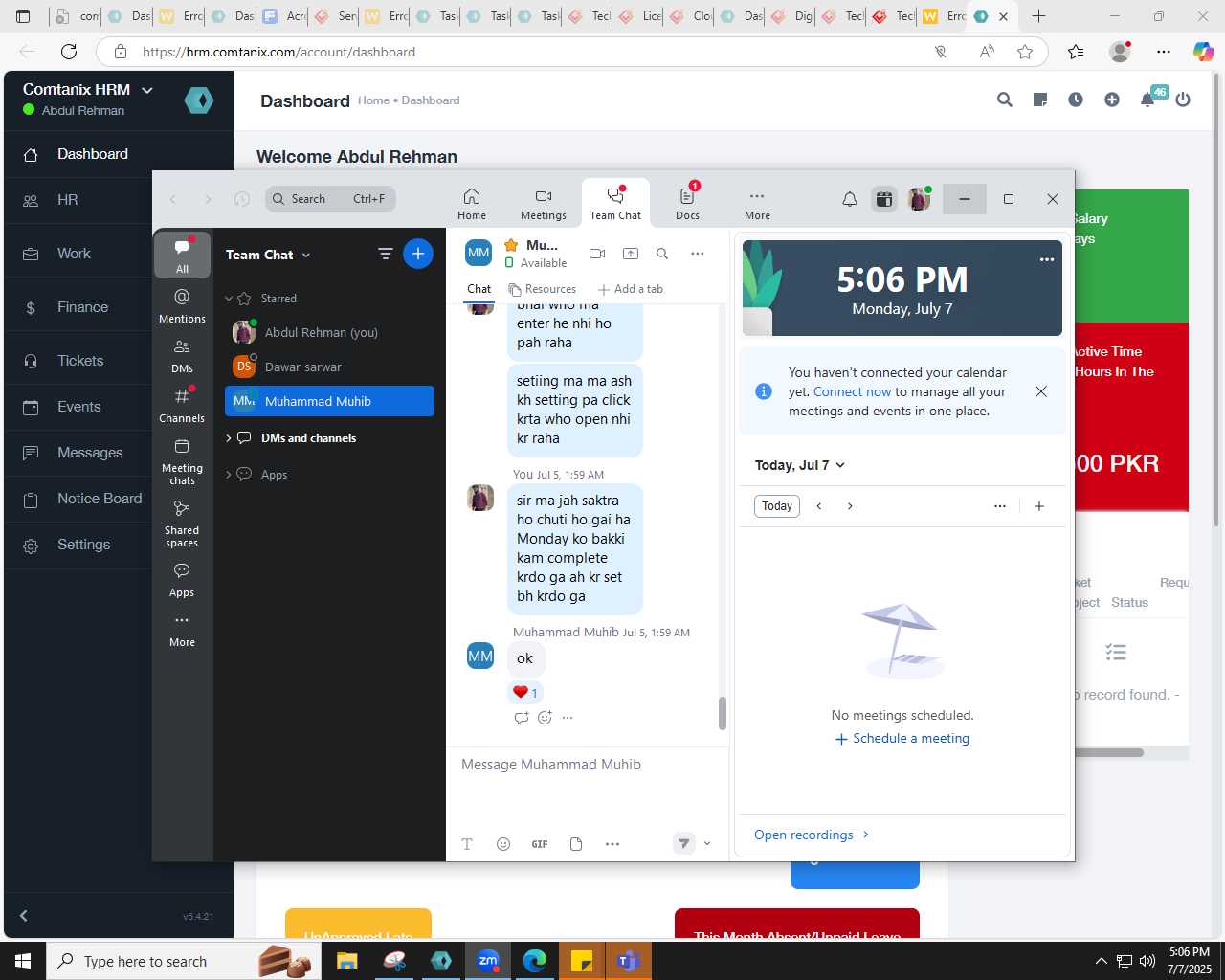
Task: Click Schedule a meeting link
Action: point(902,739)
